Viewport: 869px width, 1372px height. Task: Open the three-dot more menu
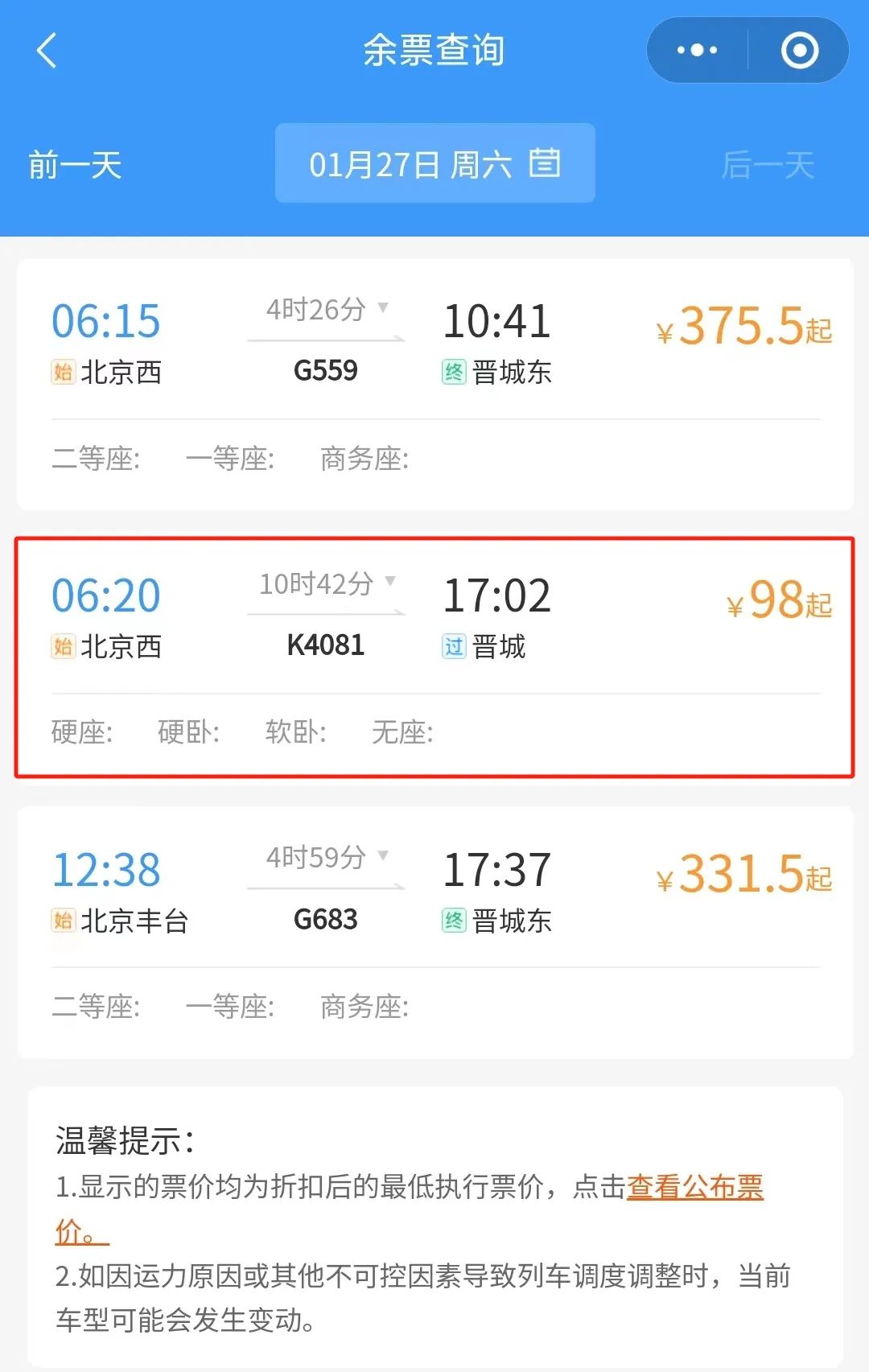[x=697, y=51]
